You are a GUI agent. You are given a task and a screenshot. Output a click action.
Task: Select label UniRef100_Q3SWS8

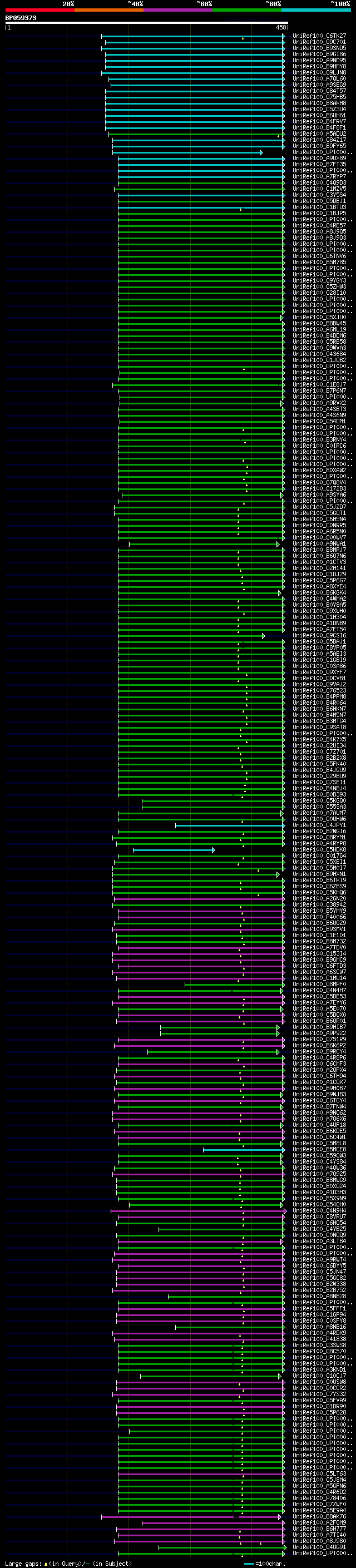click(319, 1345)
